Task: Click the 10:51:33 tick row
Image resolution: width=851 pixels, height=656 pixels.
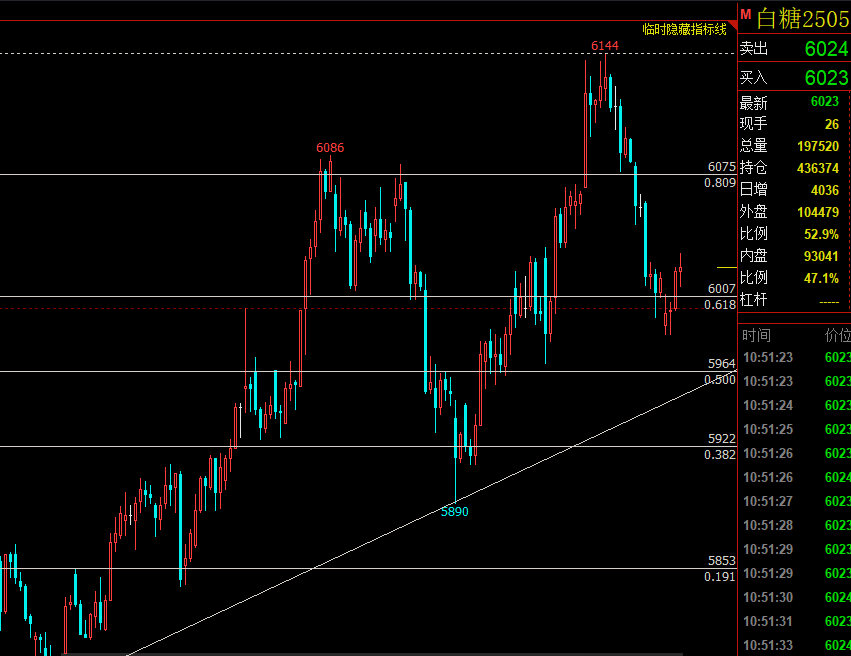Action: 792,645
